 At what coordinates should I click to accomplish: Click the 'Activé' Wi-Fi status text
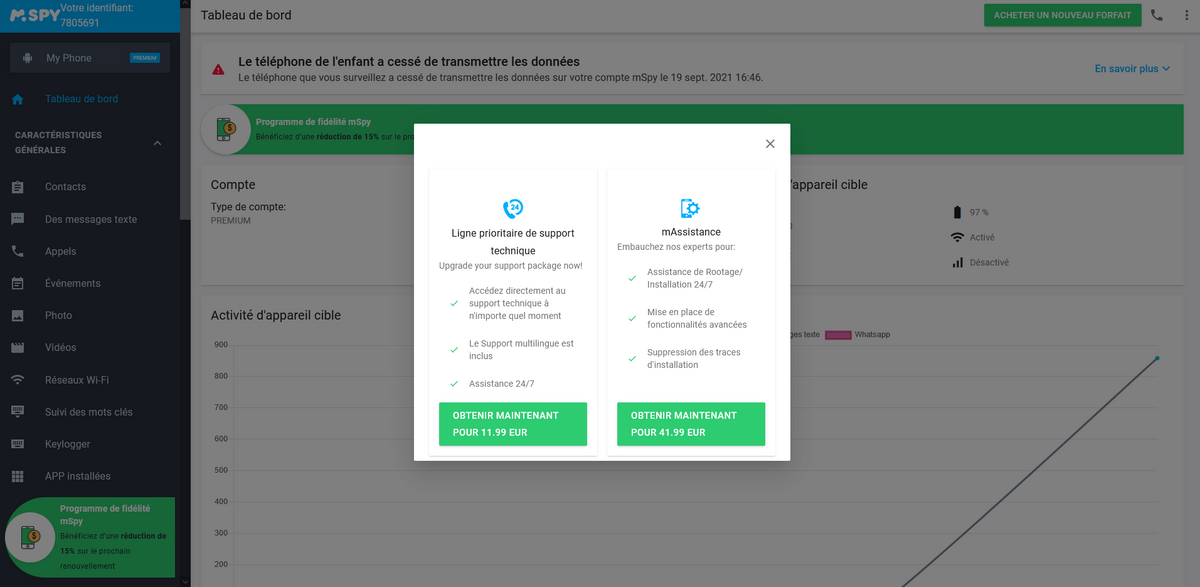(x=982, y=237)
